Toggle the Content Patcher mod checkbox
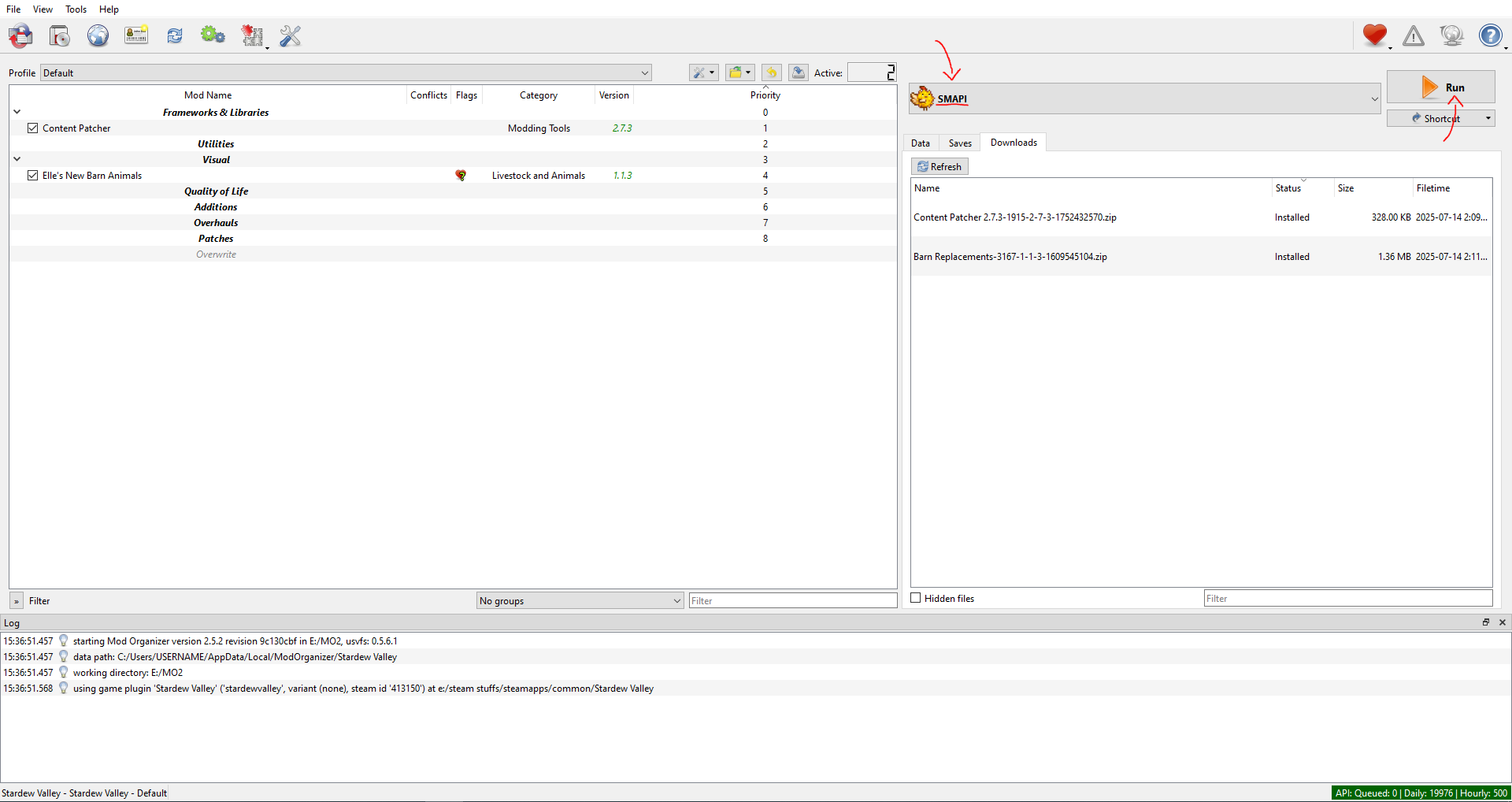This screenshot has width=1512, height=802. coord(33,128)
